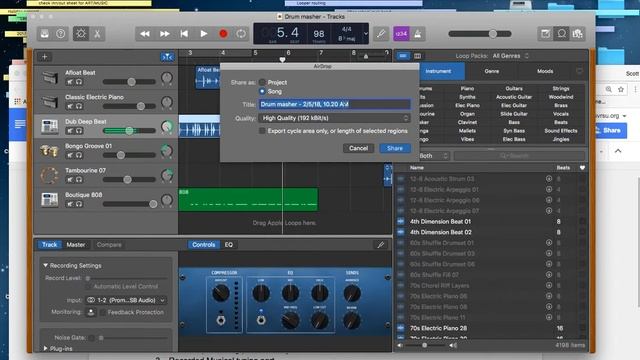Image resolution: width=640 pixels, height=360 pixels.
Task: Open LCD display mode dropdown arrow
Action: click(x=366, y=34)
